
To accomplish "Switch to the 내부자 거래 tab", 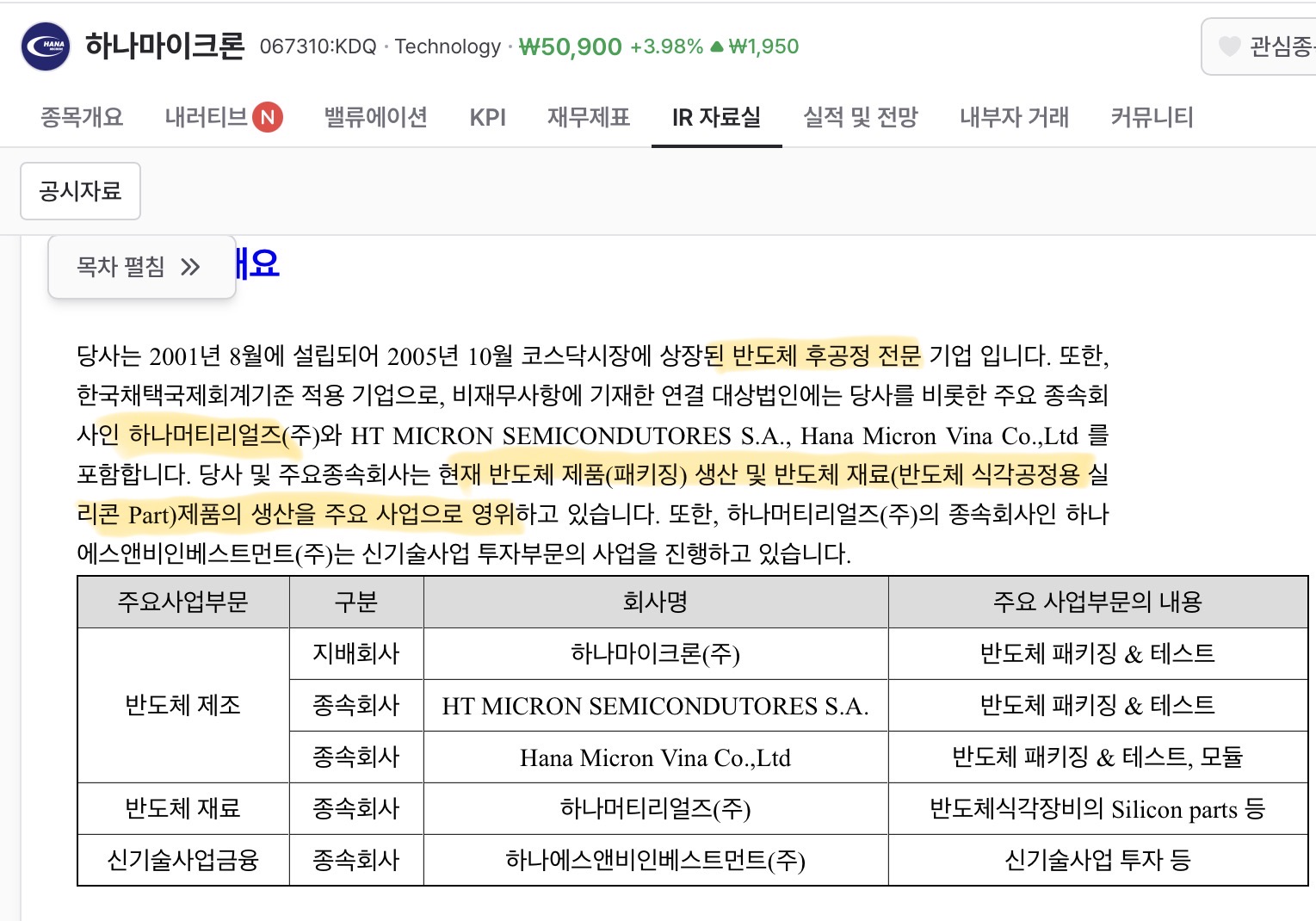I will point(1014,117).
